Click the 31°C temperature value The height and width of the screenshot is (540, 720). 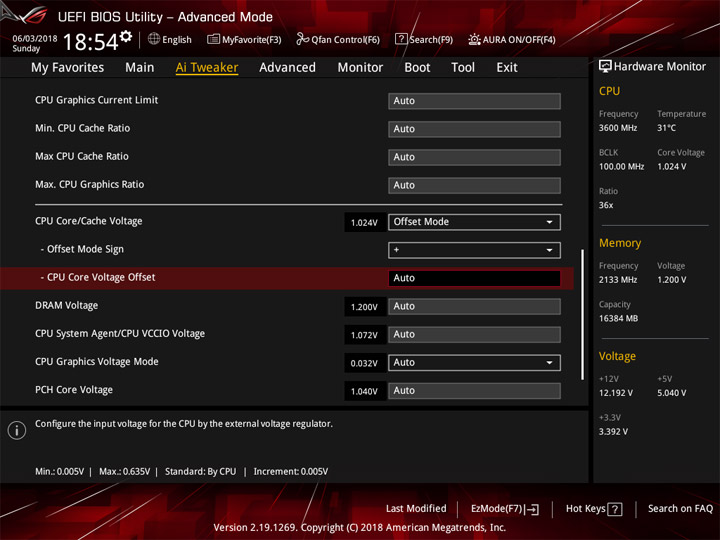[x=666, y=128]
